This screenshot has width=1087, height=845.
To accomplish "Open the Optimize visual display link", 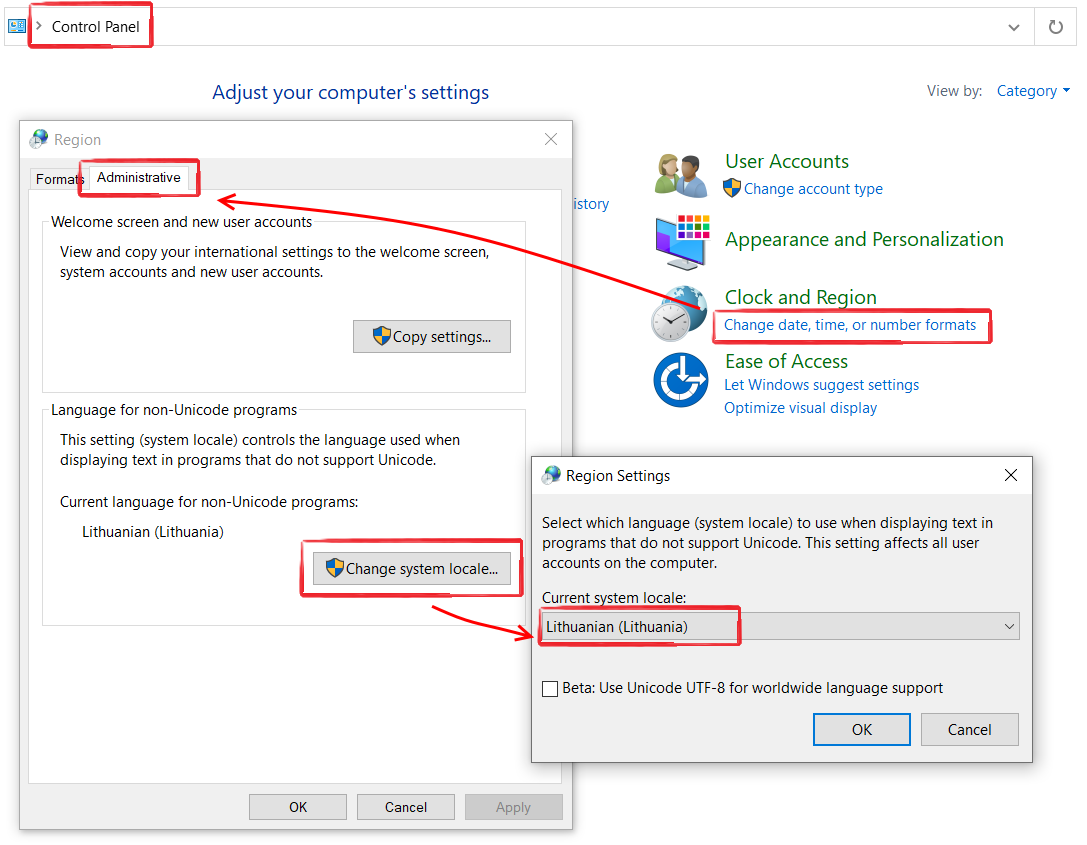I will click(800, 408).
